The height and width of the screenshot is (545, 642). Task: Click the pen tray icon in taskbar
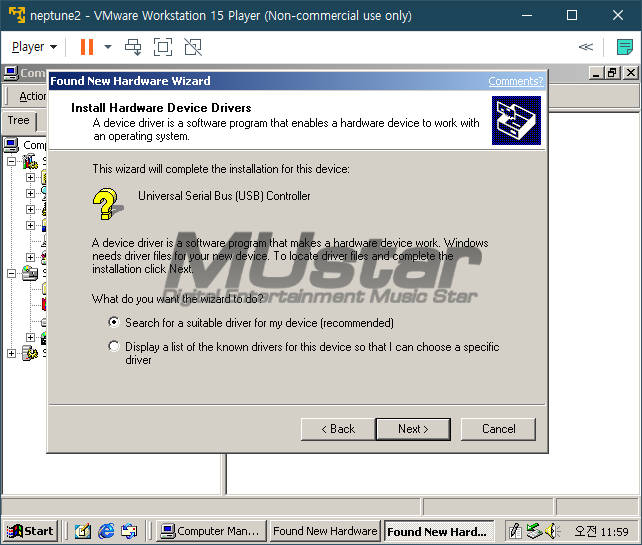click(x=515, y=531)
